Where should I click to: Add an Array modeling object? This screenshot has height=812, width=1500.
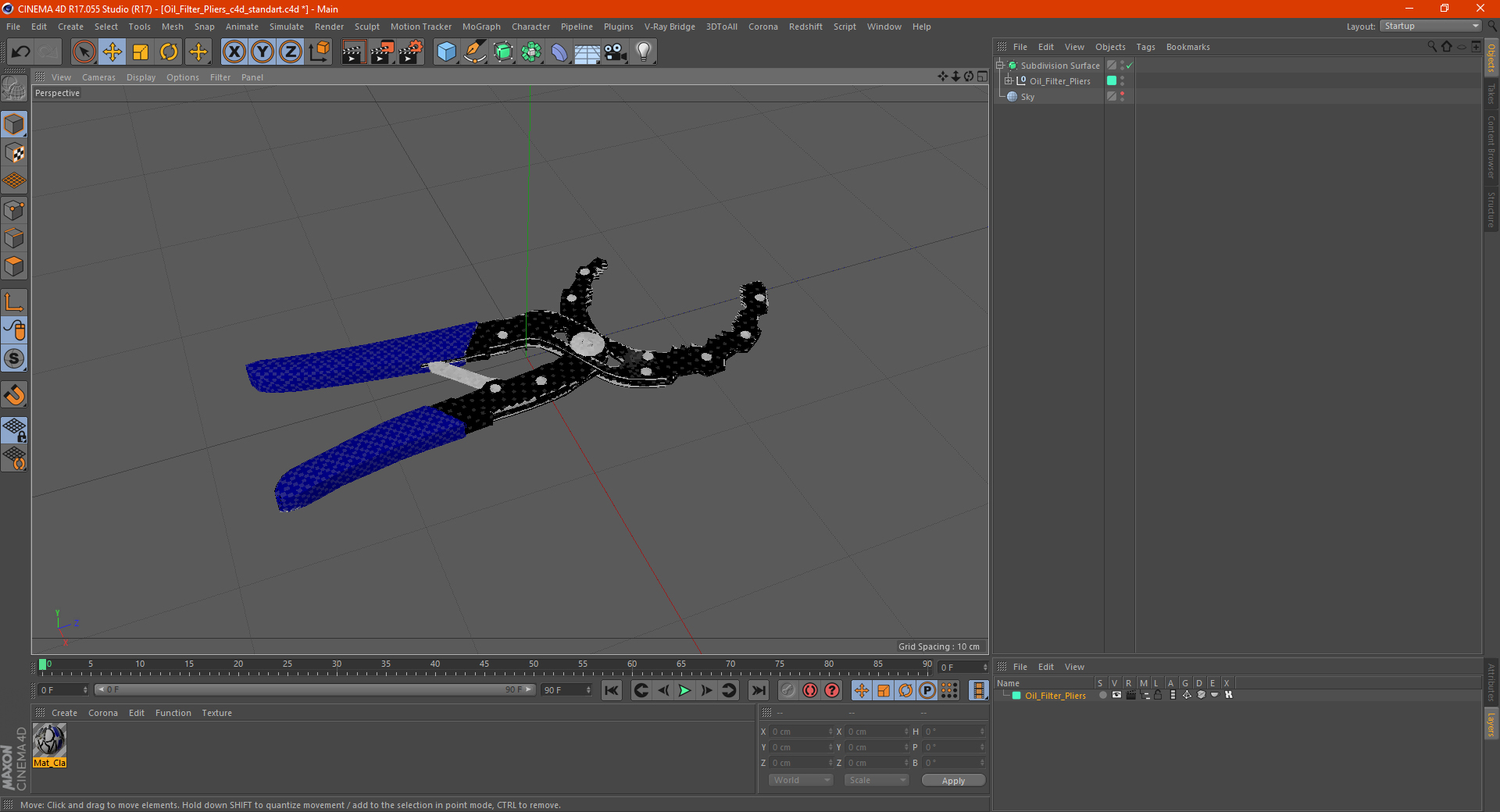pyautogui.click(x=531, y=52)
